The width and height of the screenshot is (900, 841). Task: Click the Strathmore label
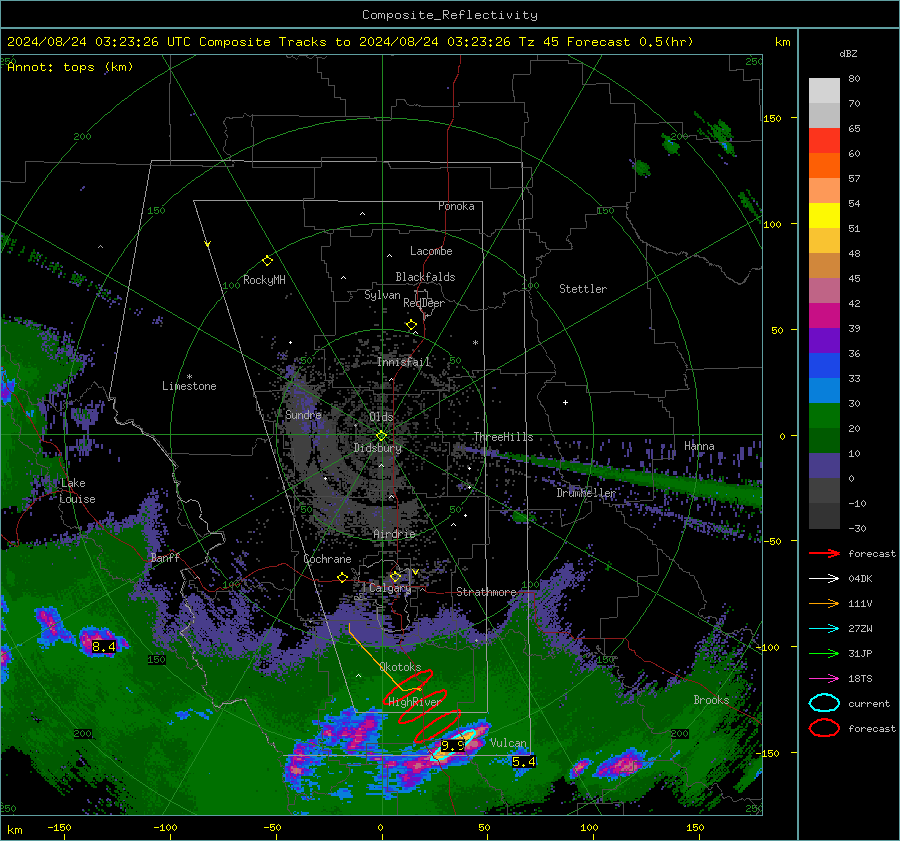486,592
